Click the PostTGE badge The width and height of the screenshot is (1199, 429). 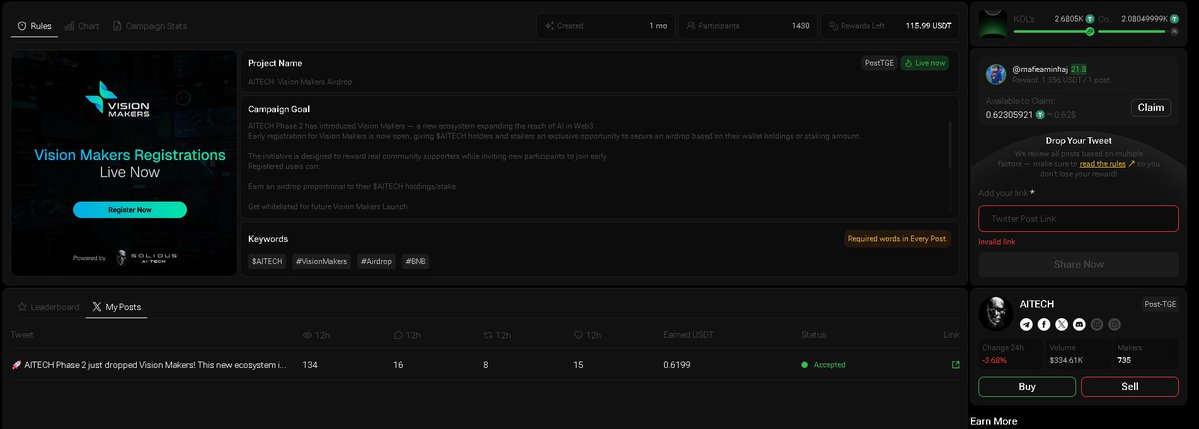tap(879, 63)
